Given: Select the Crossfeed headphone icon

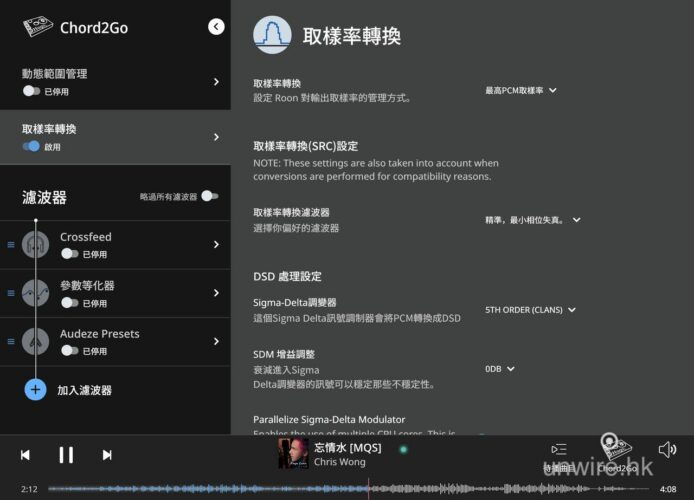Looking at the screenshot, I should [36, 244].
